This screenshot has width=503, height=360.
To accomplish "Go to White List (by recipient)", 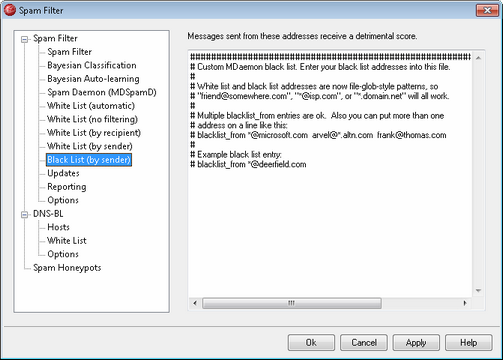I will [94, 133].
